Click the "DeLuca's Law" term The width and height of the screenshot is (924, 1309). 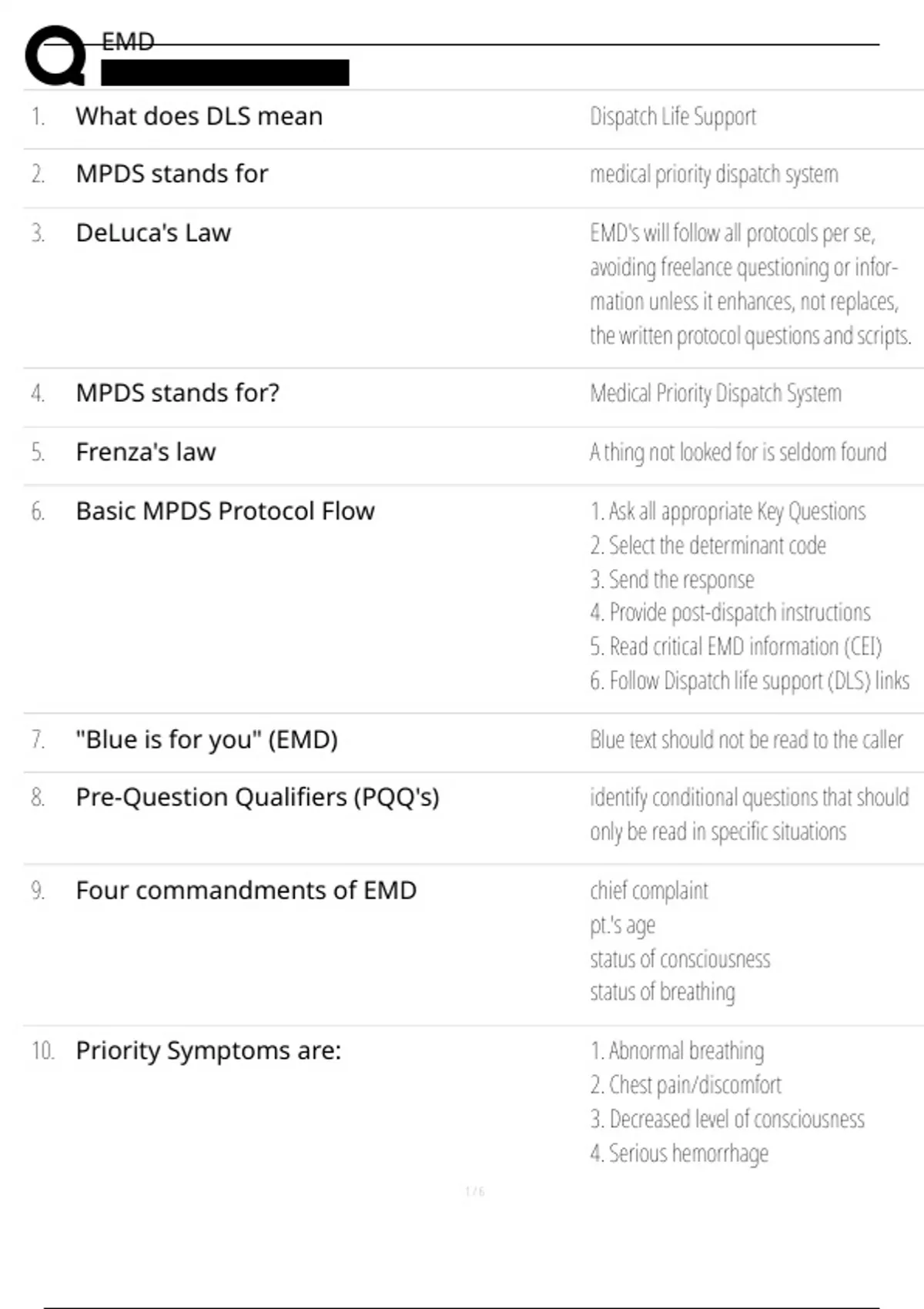pos(153,233)
